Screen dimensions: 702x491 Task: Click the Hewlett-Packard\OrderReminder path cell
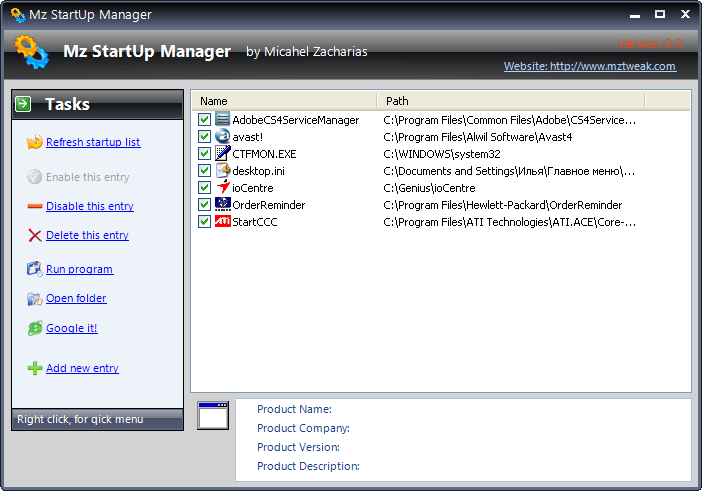tap(503, 205)
